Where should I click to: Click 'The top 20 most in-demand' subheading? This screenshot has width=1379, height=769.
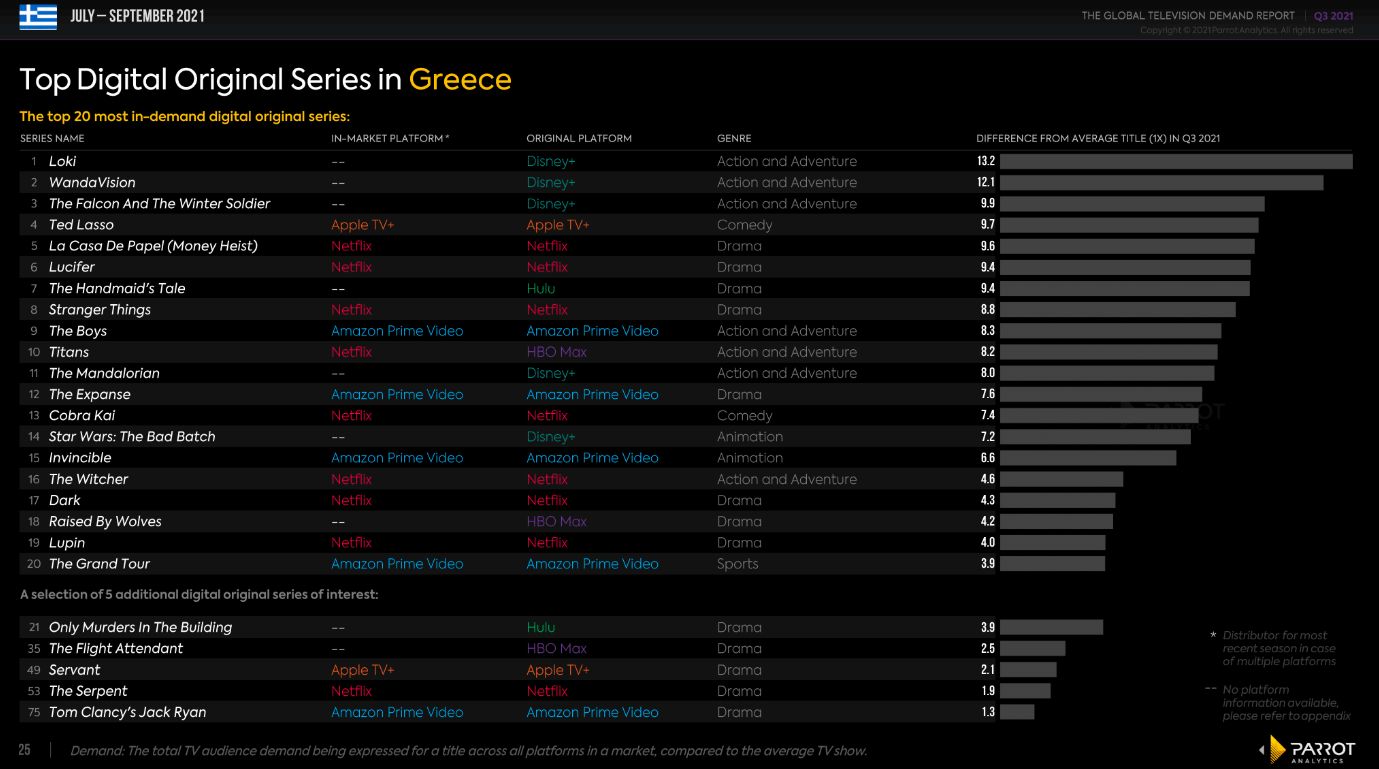[185, 116]
